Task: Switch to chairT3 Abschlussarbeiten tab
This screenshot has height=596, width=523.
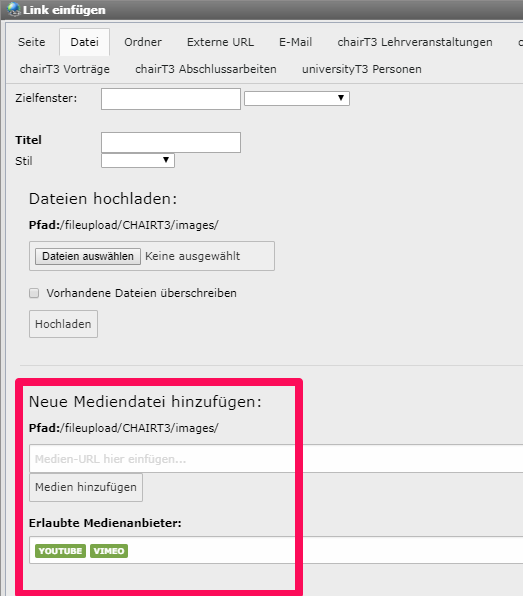Action: pyautogui.click(x=206, y=69)
